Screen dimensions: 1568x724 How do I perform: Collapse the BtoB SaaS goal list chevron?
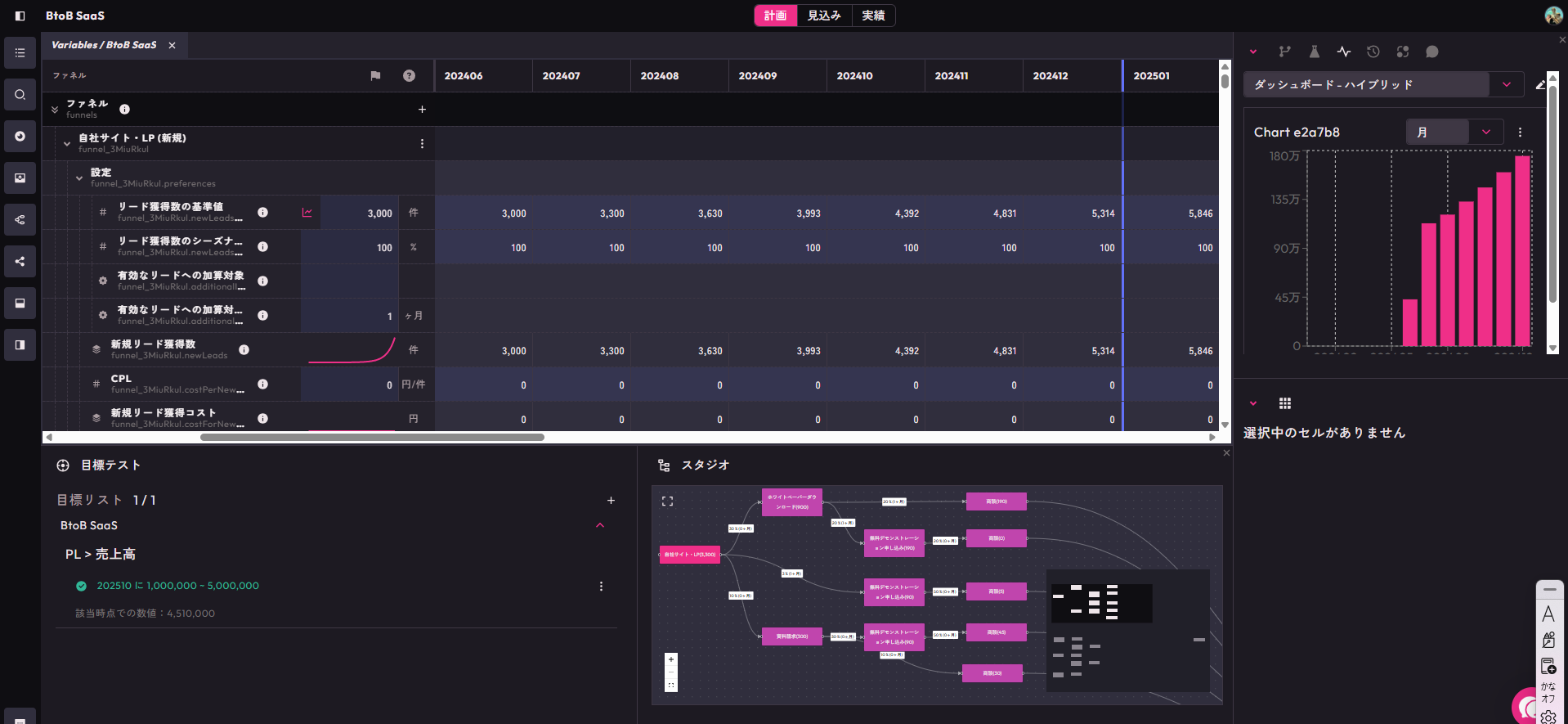pos(599,525)
